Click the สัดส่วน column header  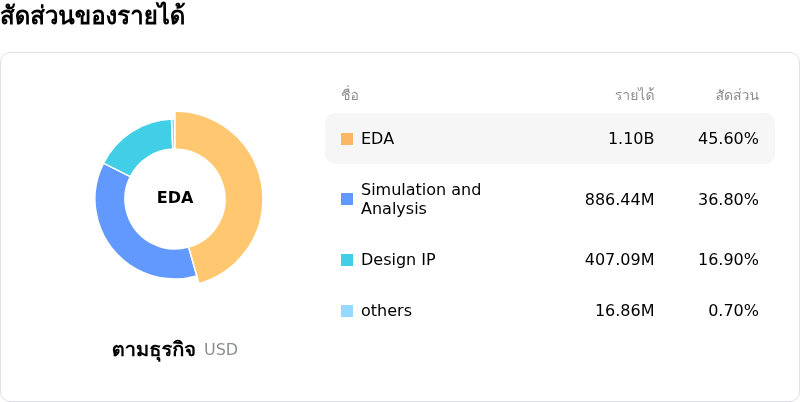click(x=737, y=95)
